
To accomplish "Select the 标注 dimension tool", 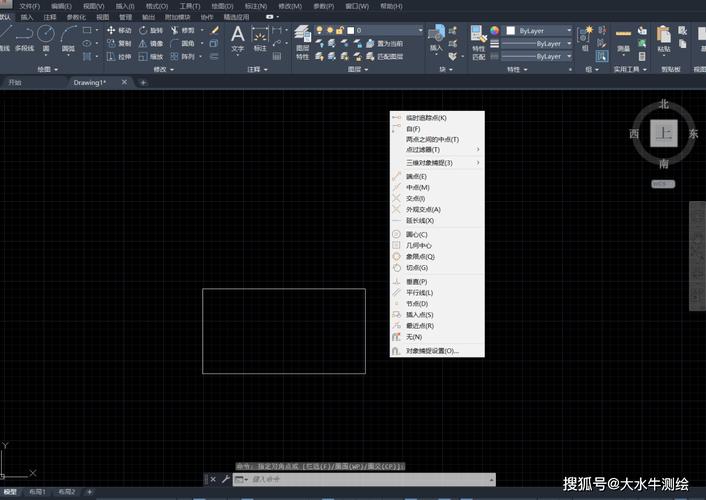I will [x=260, y=39].
